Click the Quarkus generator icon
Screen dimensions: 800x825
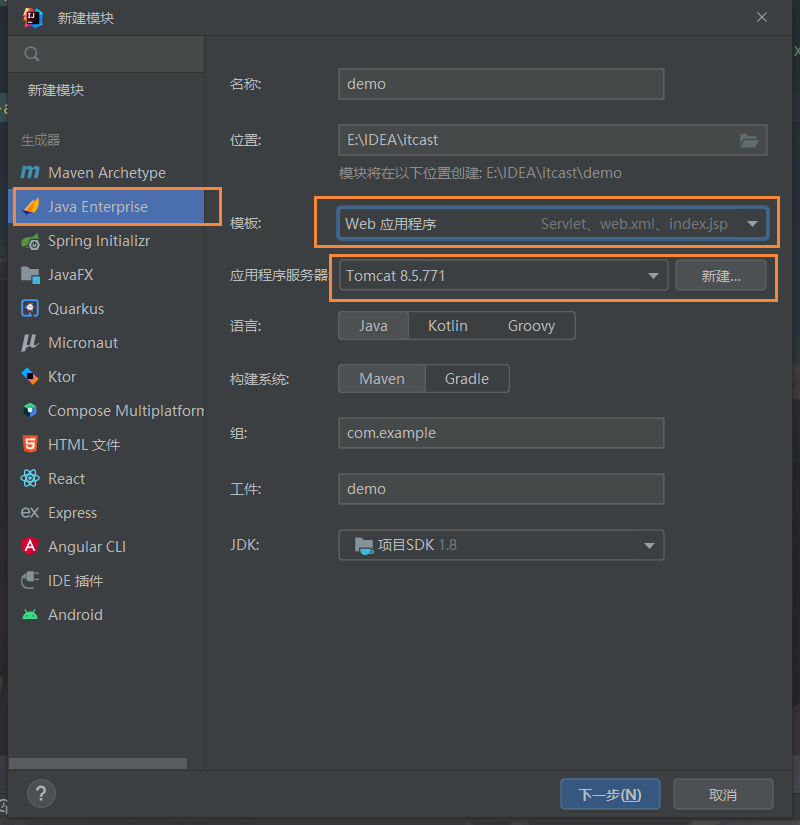point(30,309)
